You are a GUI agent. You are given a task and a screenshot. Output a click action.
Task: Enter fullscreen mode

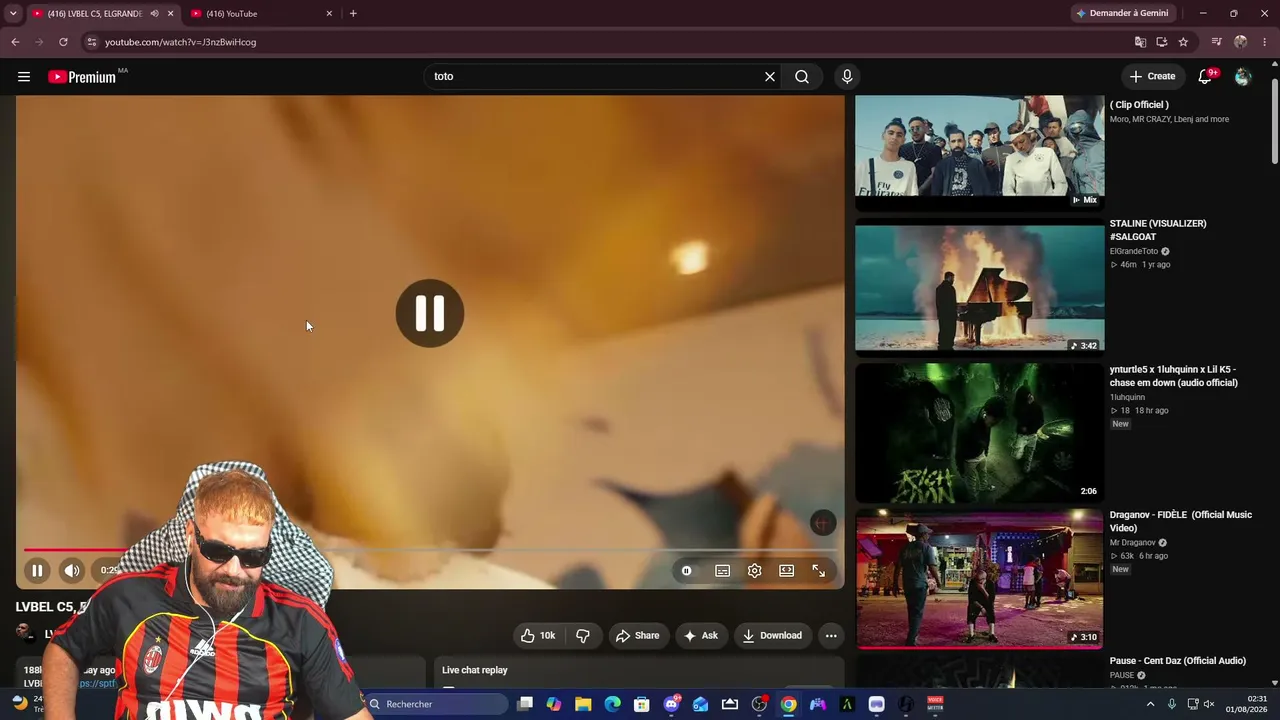tap(819, 571)
